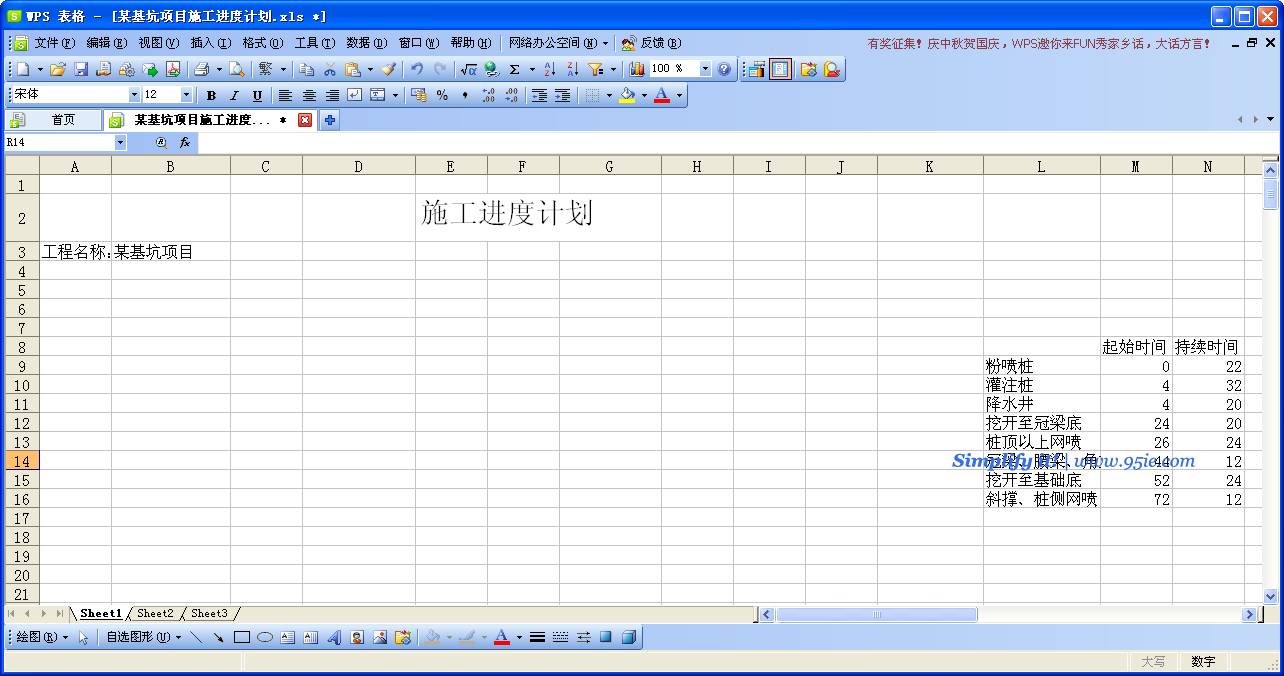Click the yellow fill color swatch

[x=627, y=95]
